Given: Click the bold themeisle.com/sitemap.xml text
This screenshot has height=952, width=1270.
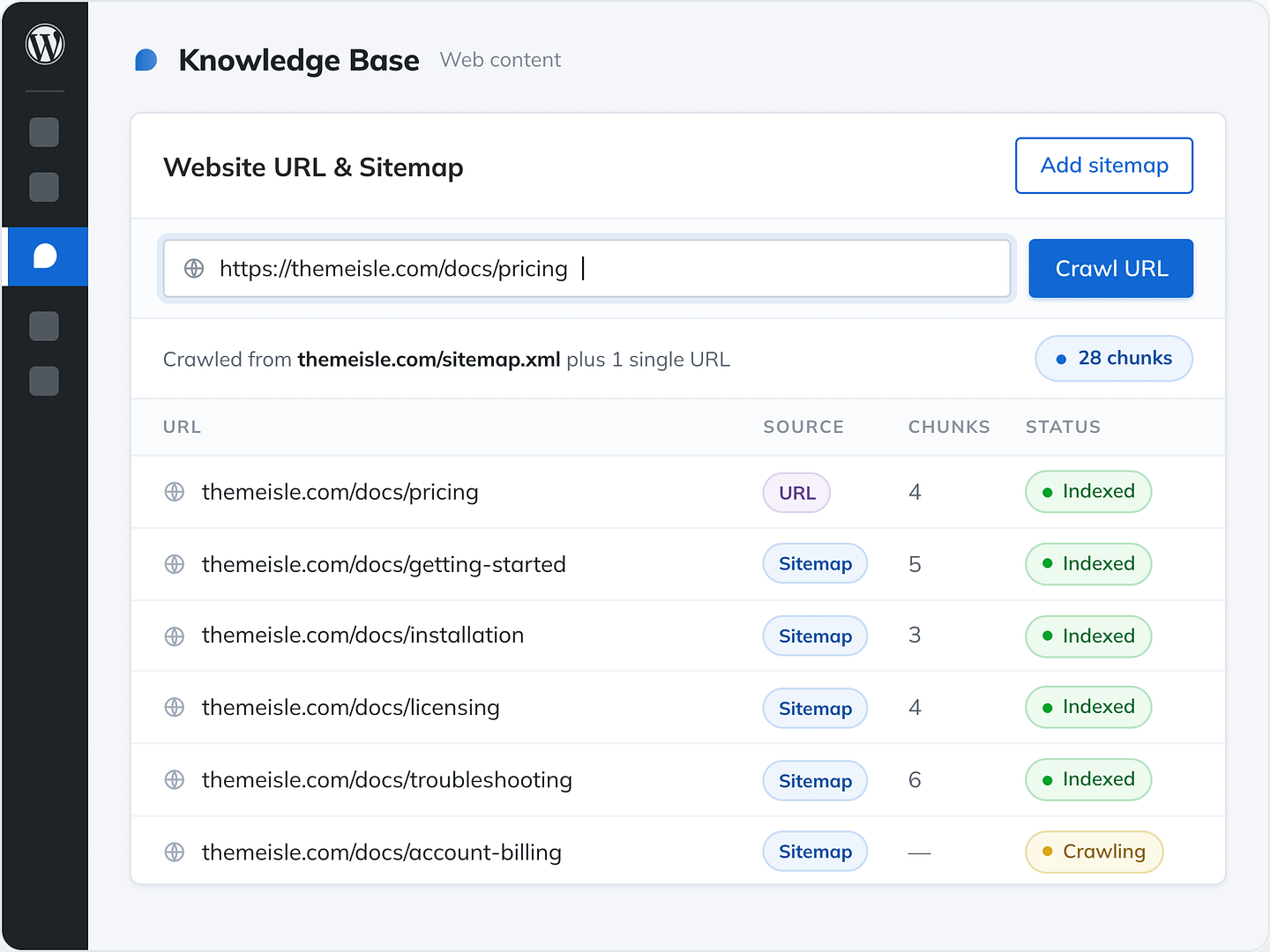Looking at the screenshot, I should point(429,360).
